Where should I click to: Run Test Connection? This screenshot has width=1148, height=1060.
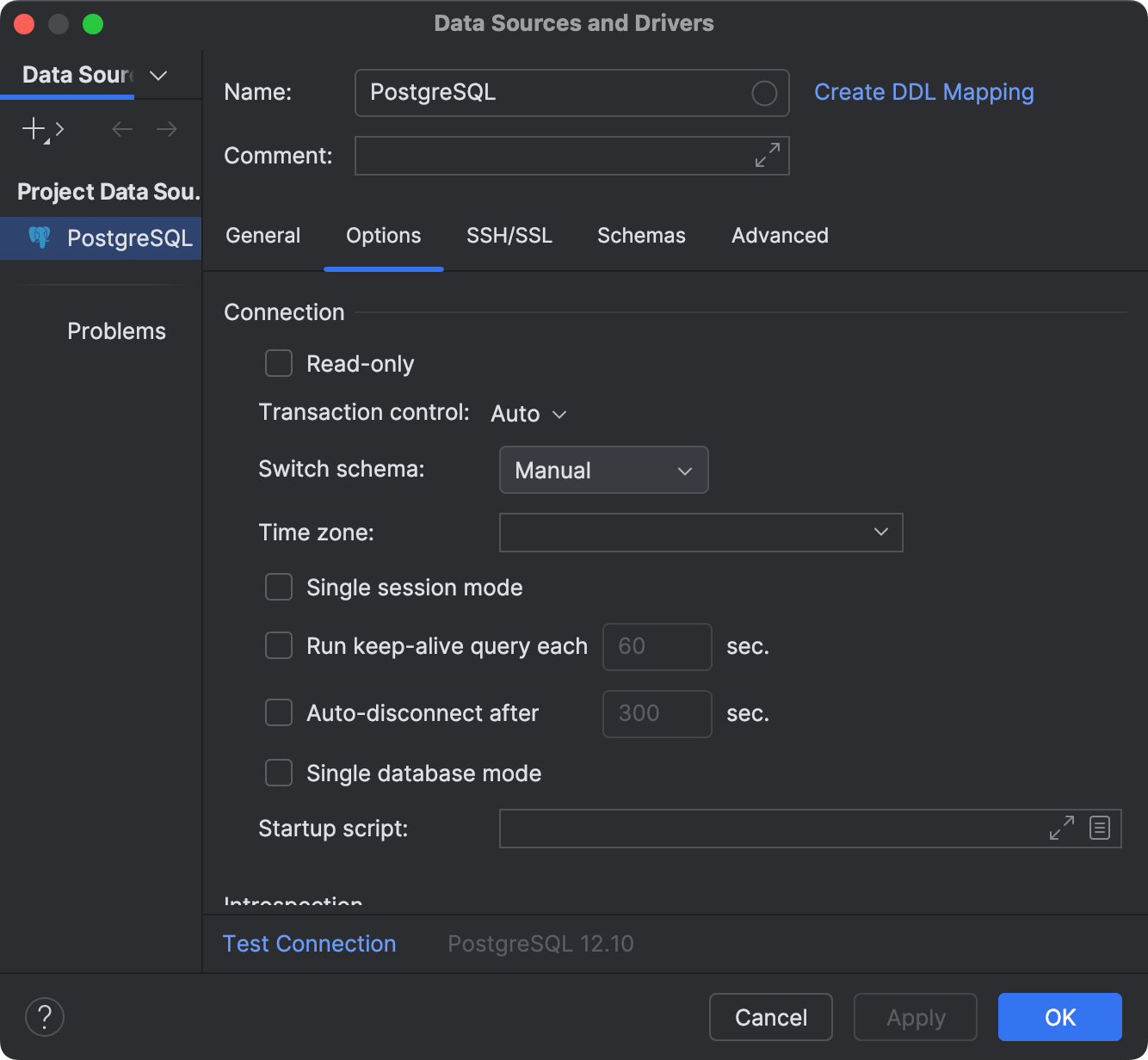[309, 943]
